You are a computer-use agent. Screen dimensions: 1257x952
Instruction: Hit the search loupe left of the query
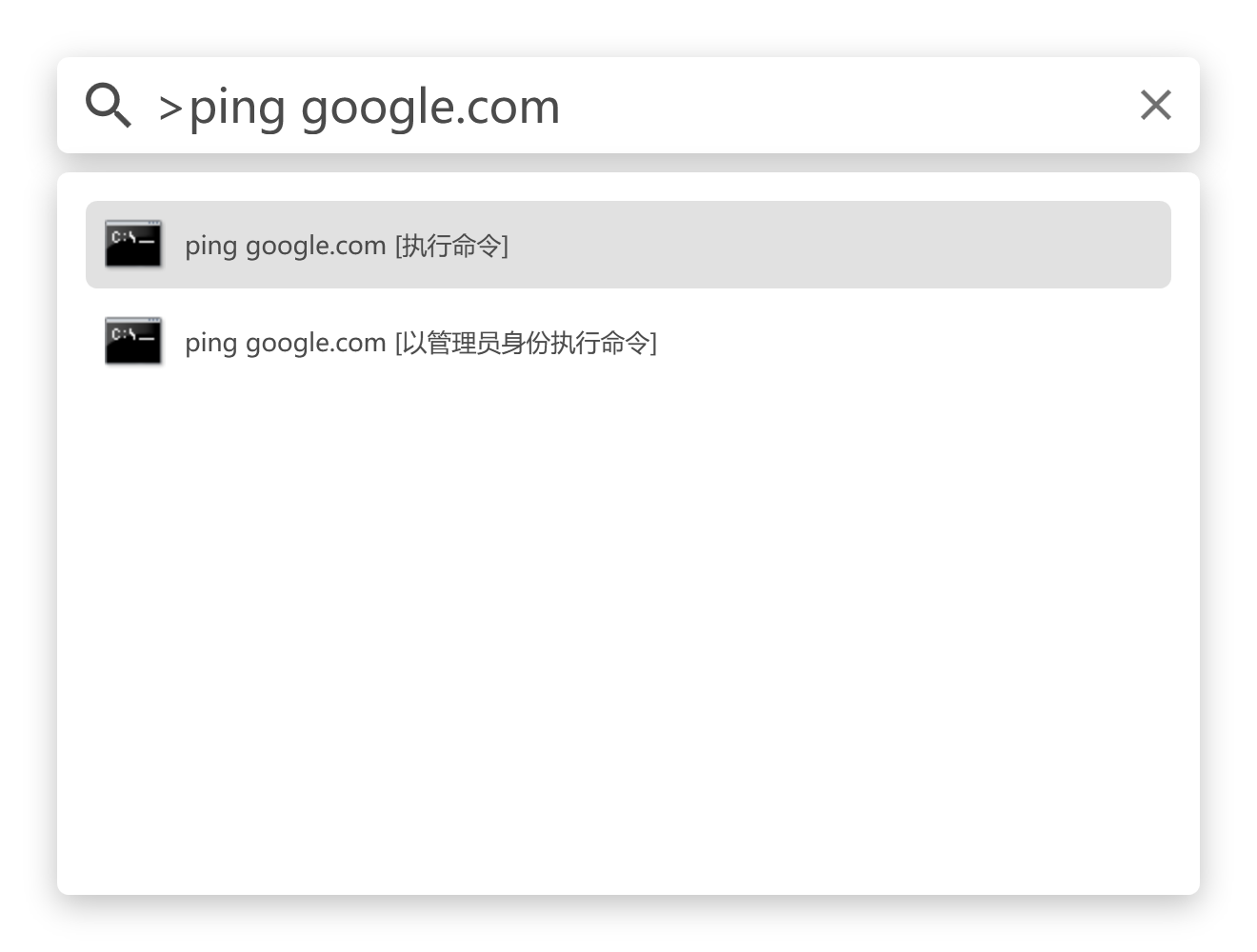click(x=109, y=105)
